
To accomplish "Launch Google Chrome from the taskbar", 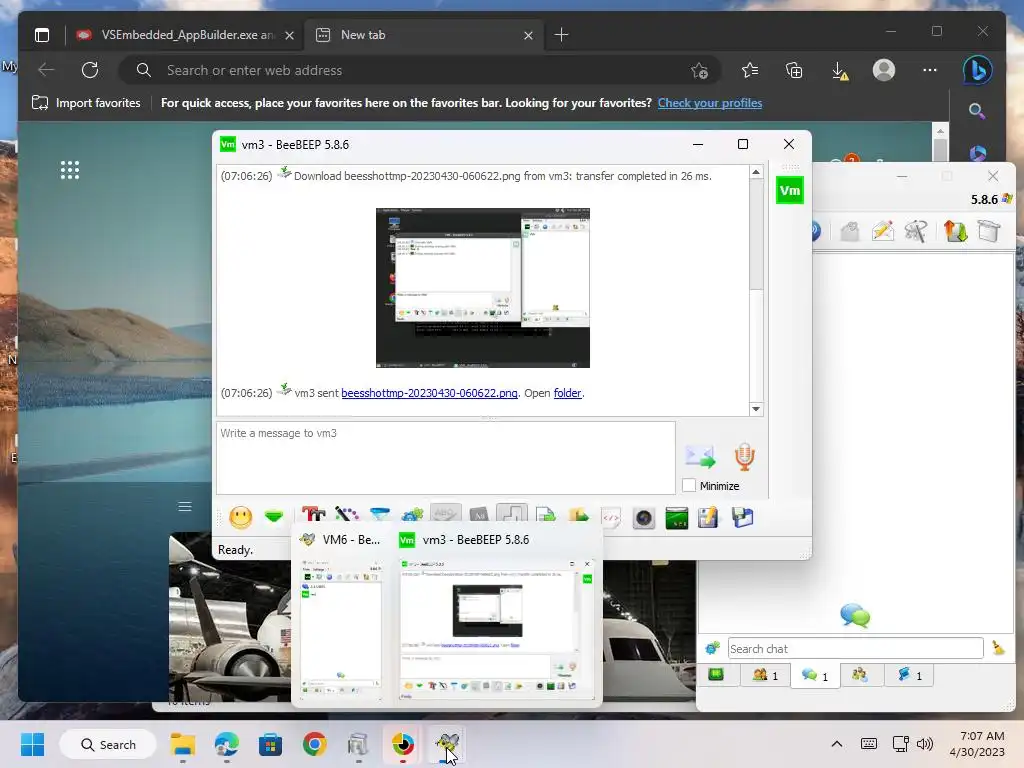I will 314,744.
